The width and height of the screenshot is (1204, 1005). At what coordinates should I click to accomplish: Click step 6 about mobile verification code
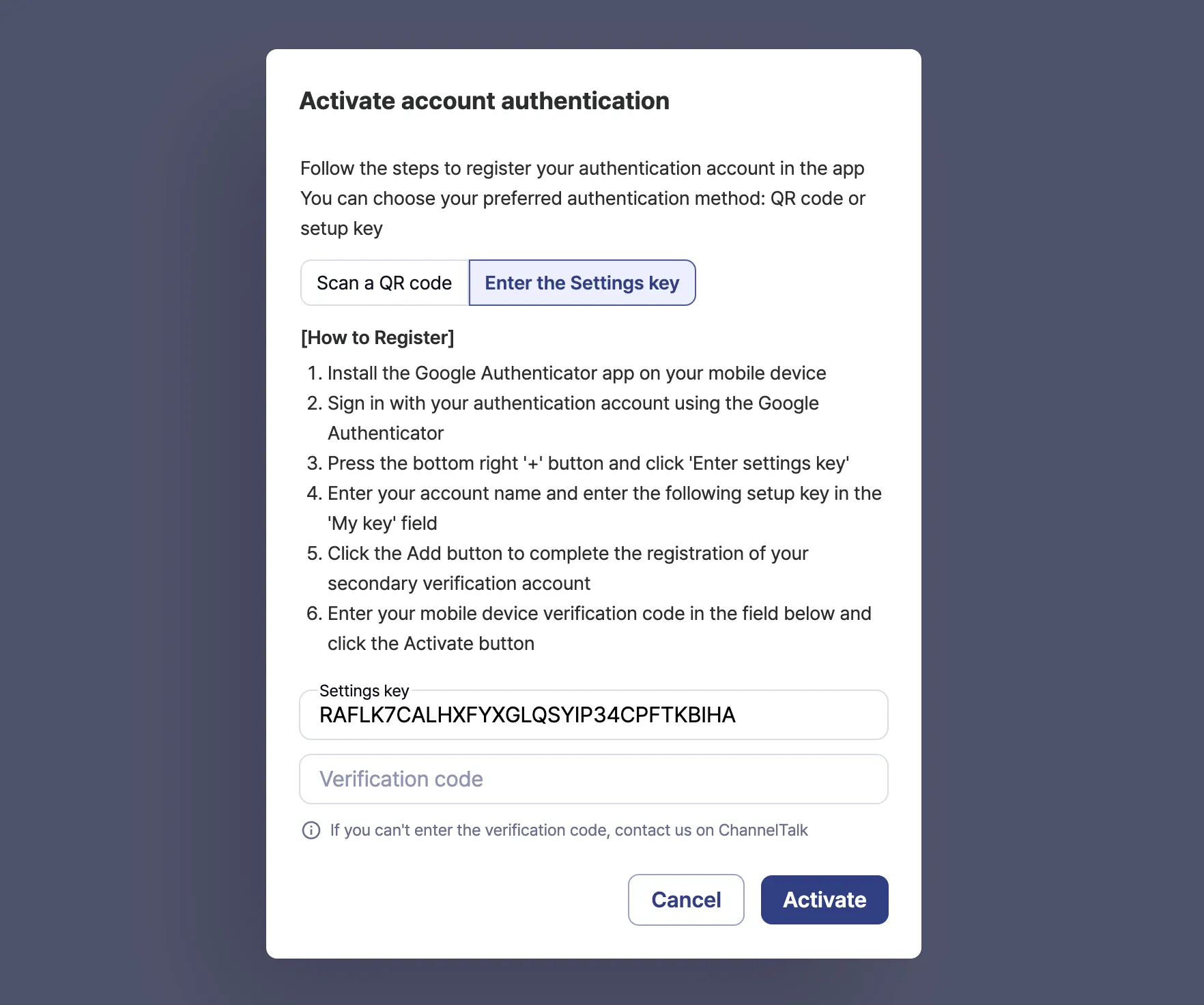(x=599, y=614)
